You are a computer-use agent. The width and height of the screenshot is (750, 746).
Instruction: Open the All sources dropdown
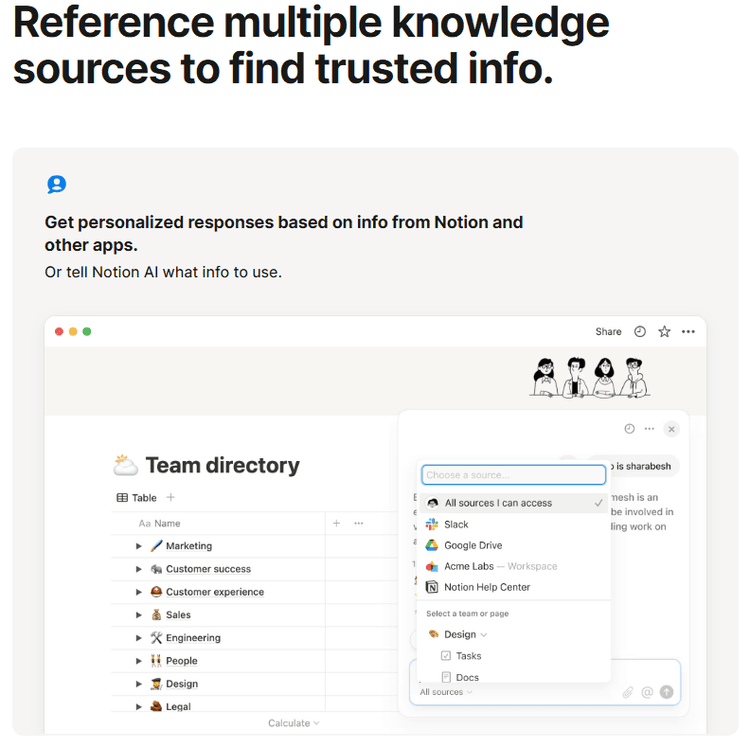click(446, 692)
